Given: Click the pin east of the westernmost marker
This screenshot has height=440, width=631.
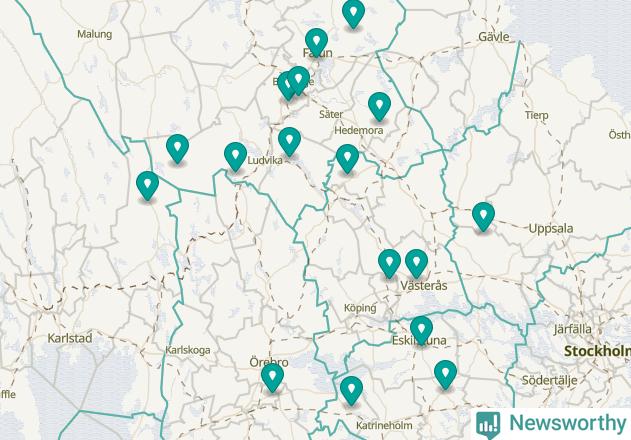Looking at the screenshot, I should coord(177,149).
